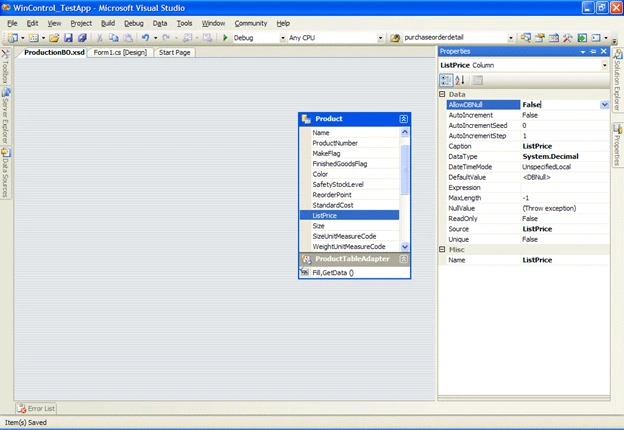
Task: Save the current file with Save icon
Action: 68,38
